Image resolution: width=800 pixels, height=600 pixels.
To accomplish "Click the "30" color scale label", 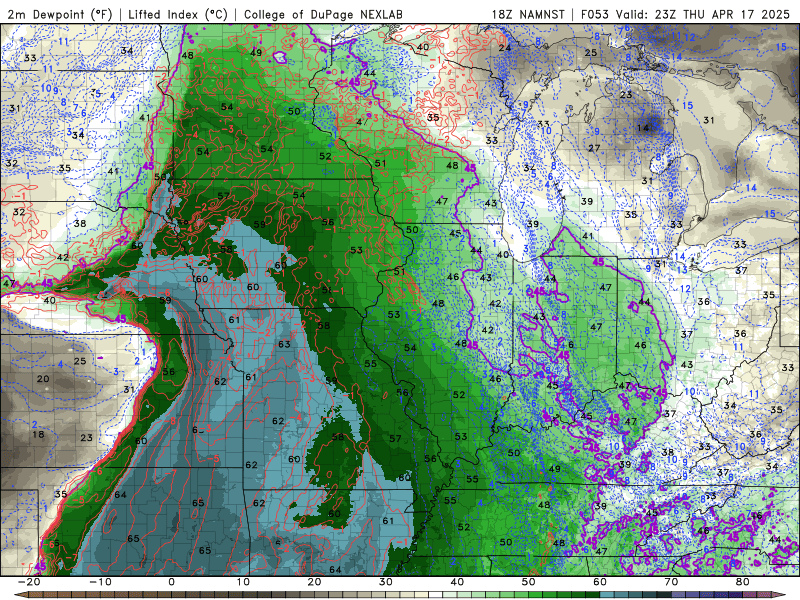I will [386, 582].
